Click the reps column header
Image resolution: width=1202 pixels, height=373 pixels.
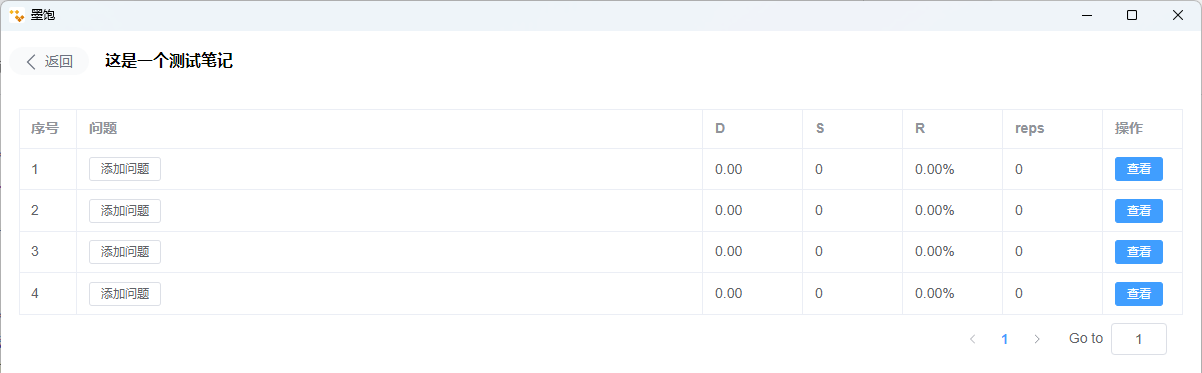(1030, 129)
